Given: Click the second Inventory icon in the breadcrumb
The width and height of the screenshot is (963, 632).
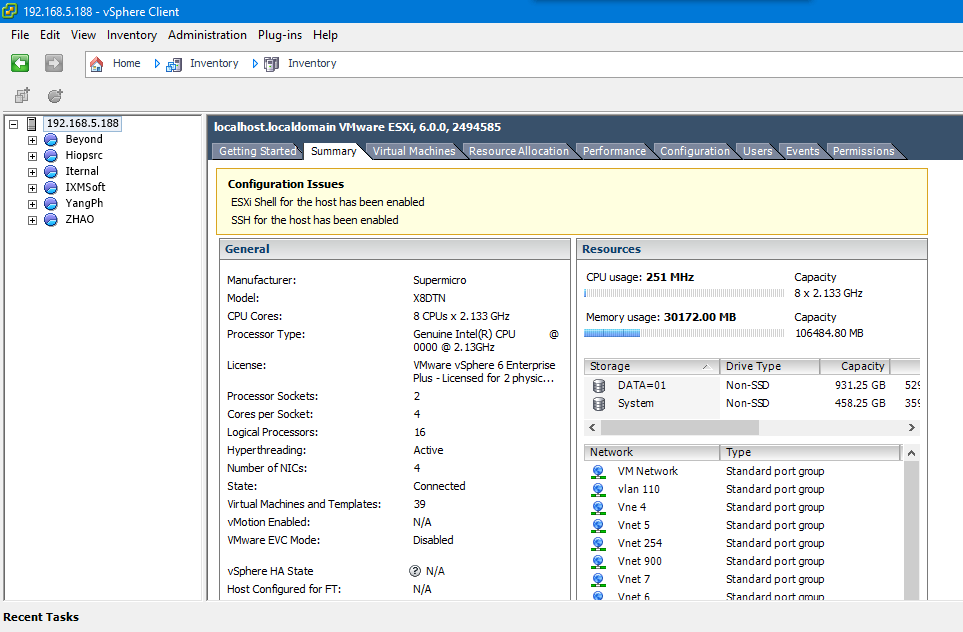Looking at the screenshot, I should (271, 64).
